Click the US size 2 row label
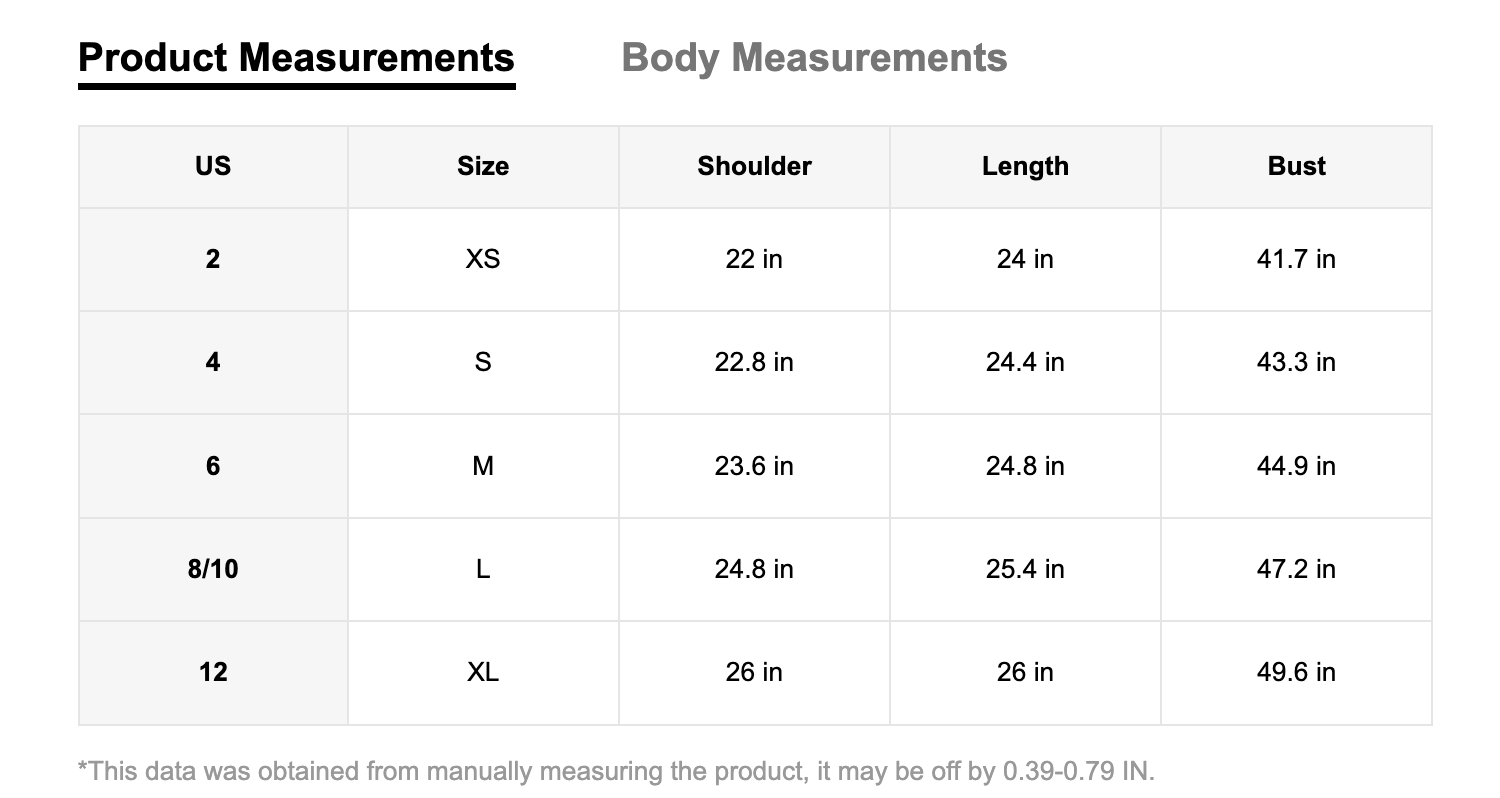 click(x=213, y=259)
